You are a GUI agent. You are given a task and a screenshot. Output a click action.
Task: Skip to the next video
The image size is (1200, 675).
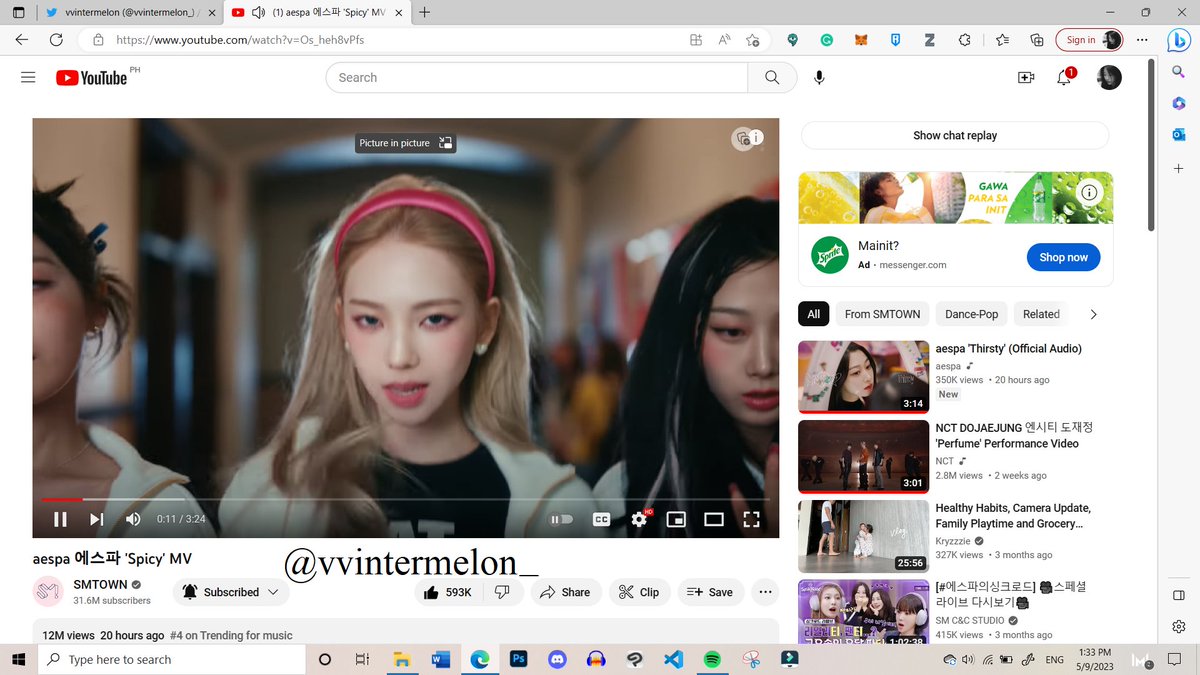pos(96,519)
